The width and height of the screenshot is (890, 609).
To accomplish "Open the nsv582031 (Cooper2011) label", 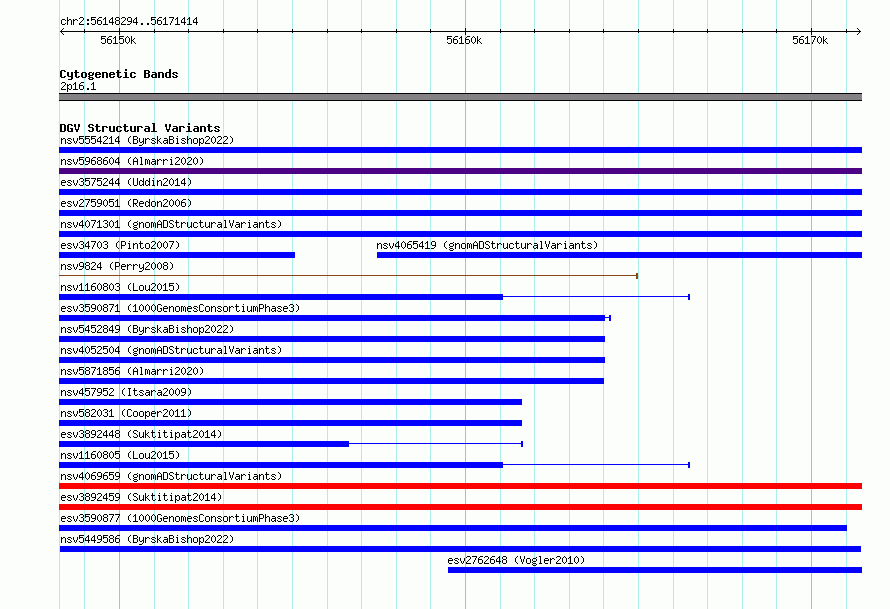I will coord(126,413).
